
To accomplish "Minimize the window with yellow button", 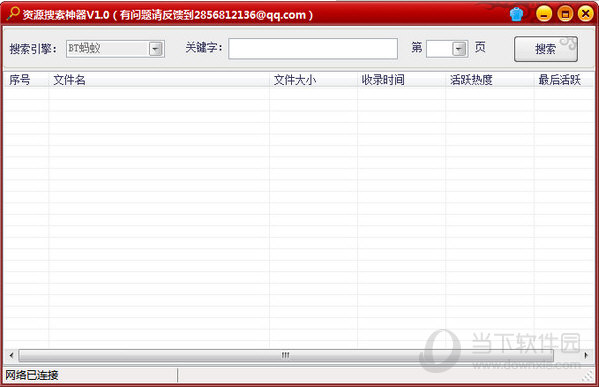I will point(544,14).
